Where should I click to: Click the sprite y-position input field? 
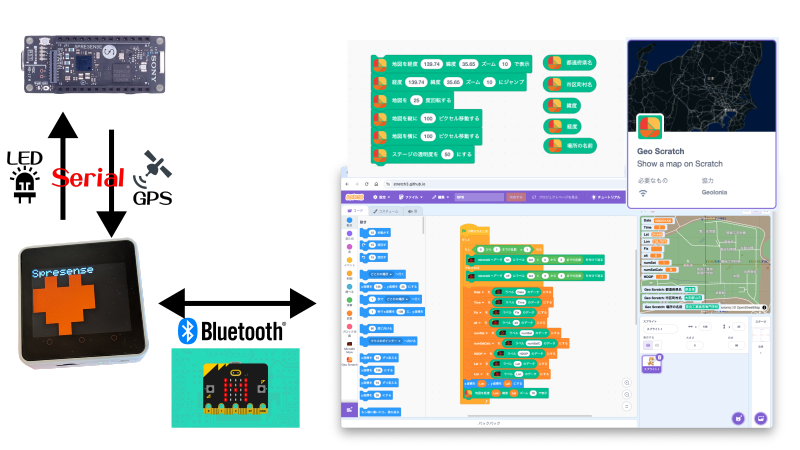[x=737, y=327]
